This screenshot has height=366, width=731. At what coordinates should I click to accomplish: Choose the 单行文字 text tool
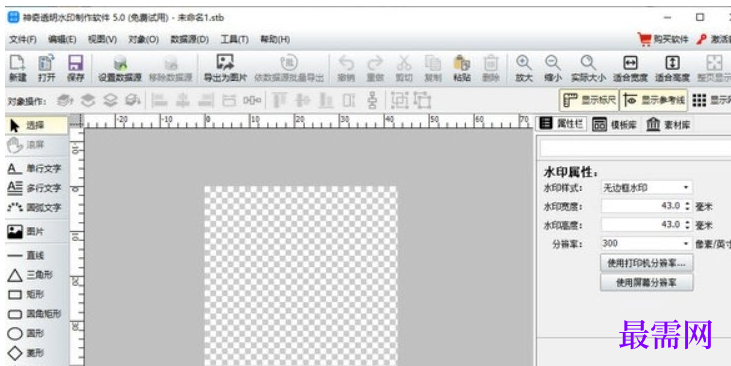coord(34,169)
